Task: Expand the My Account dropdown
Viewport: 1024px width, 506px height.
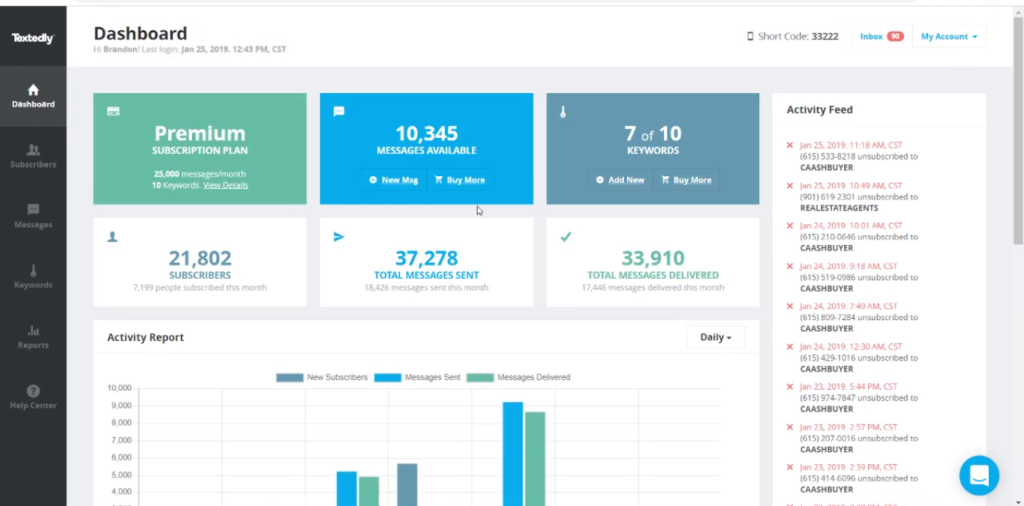Action: coord(949,37)
